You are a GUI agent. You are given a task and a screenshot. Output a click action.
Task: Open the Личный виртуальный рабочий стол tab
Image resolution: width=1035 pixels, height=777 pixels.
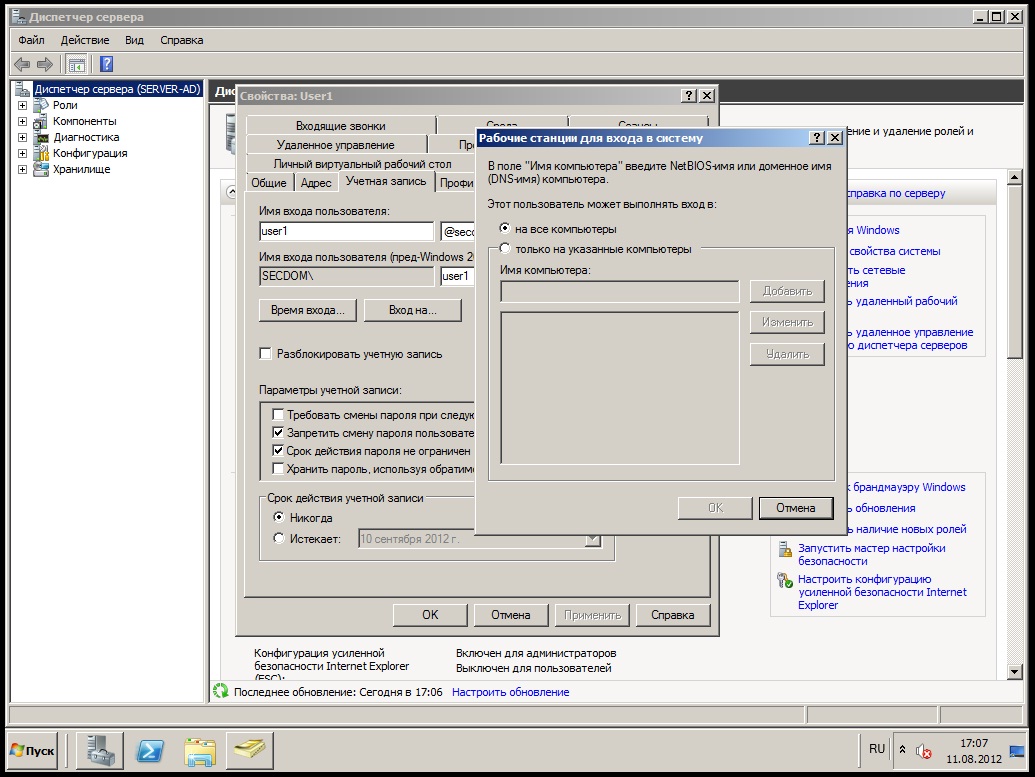[362, 164]
